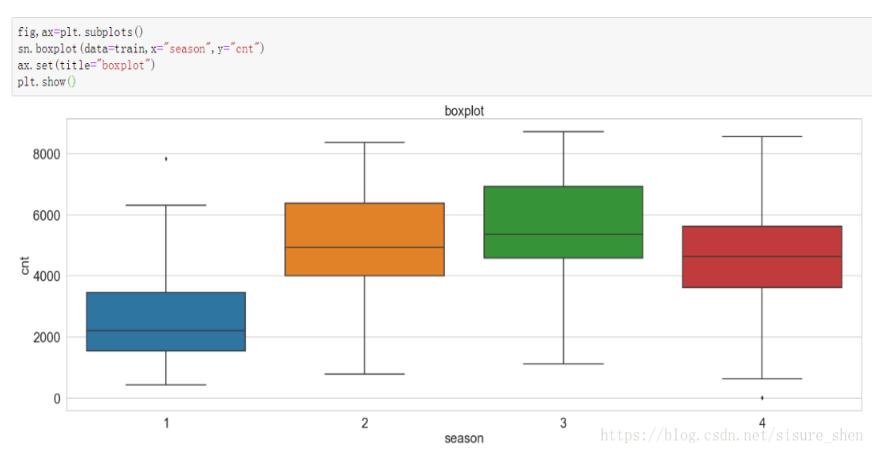The height and width of the screenshot is (459, 884).
Task: Click the plt.show() code line
Action: click(x=47, y=80)
